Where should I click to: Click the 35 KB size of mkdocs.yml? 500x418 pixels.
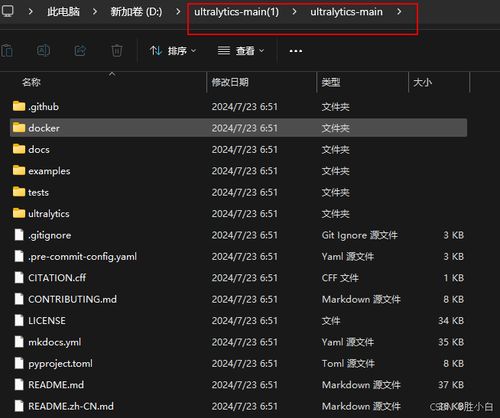451,342
